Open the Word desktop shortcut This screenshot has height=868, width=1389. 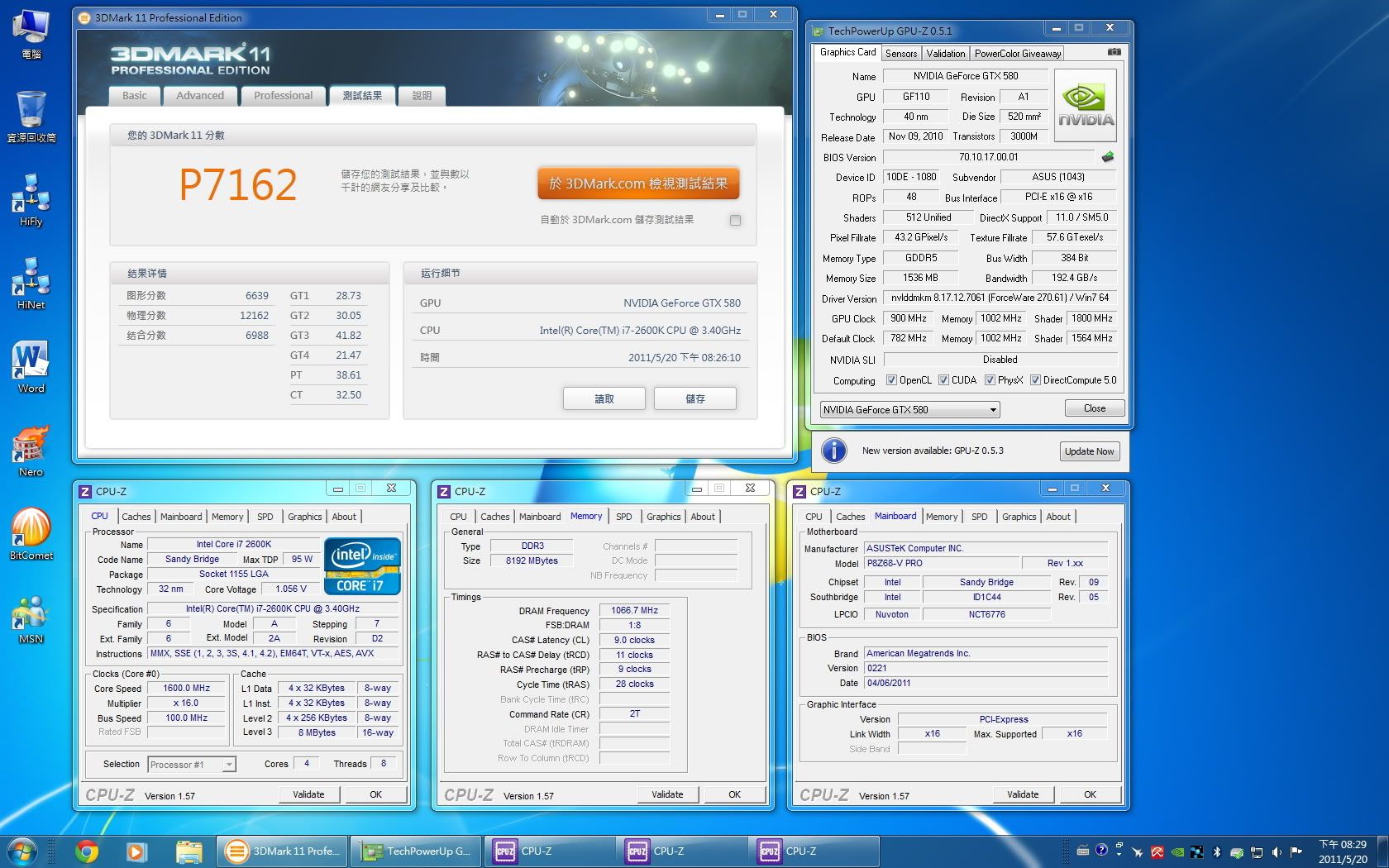(31, 367)
